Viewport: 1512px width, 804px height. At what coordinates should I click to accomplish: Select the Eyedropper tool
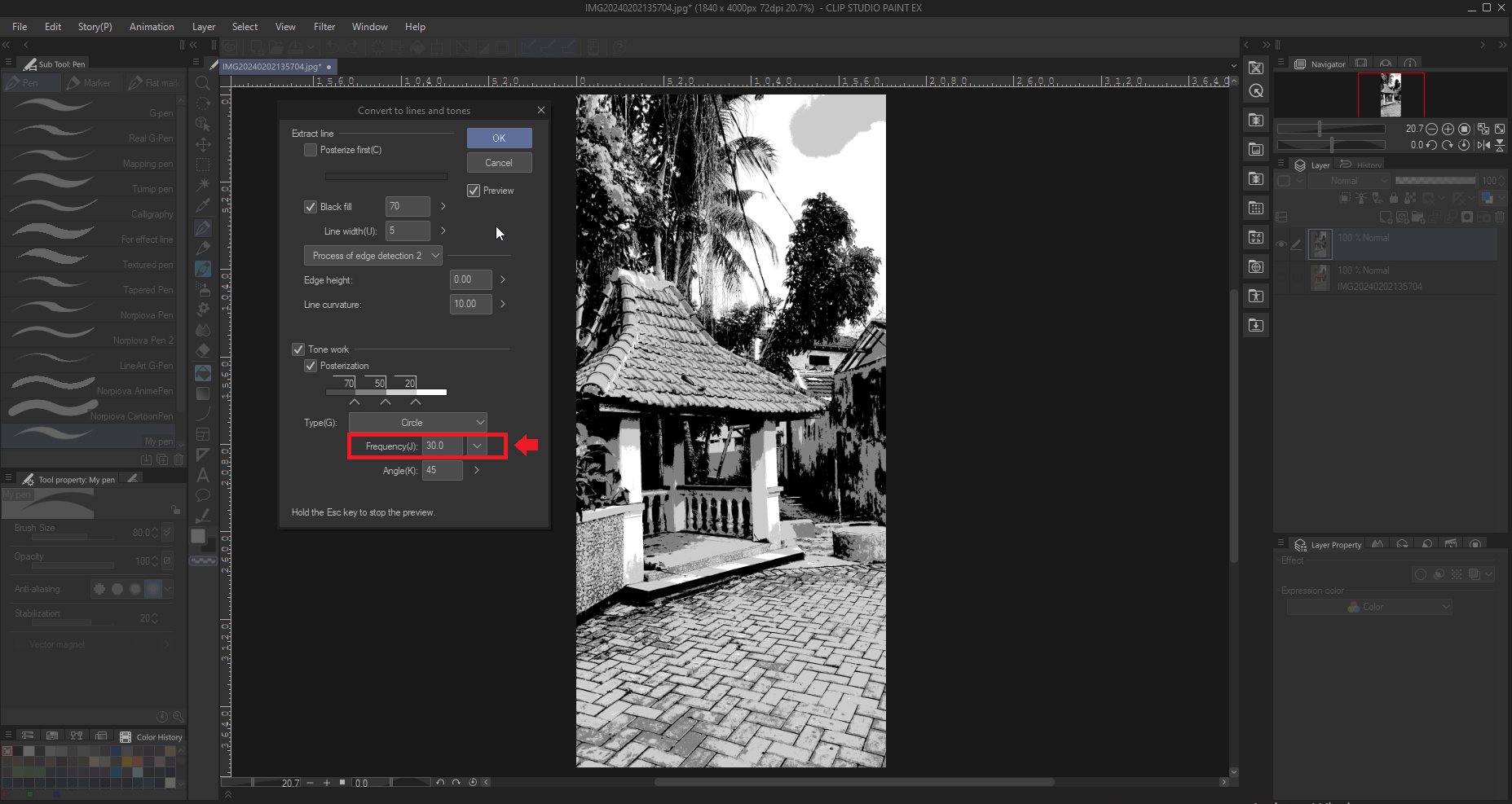coord(203,205)
